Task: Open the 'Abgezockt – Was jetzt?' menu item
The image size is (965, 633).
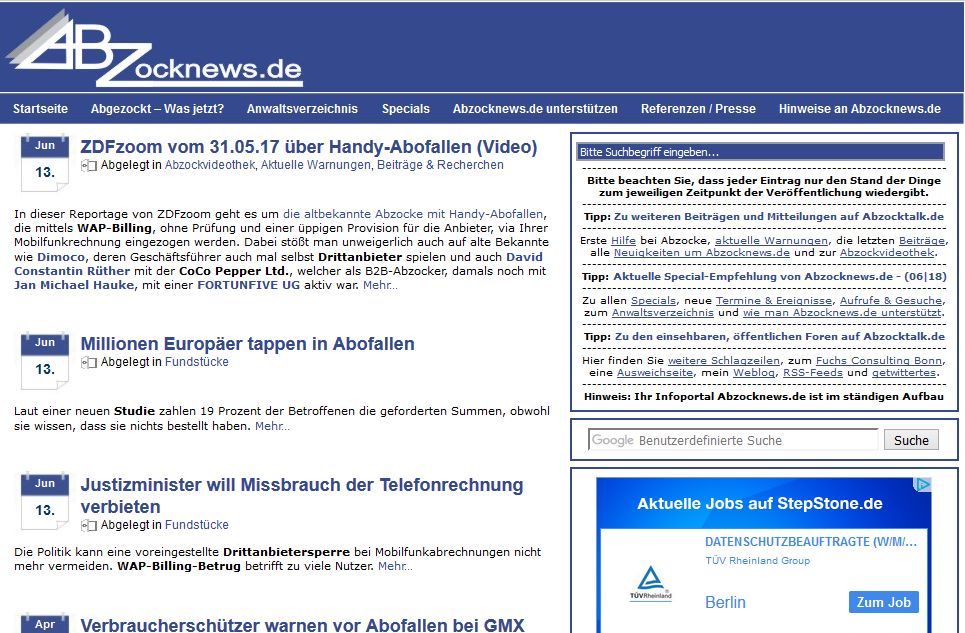Action: [158, 109]
